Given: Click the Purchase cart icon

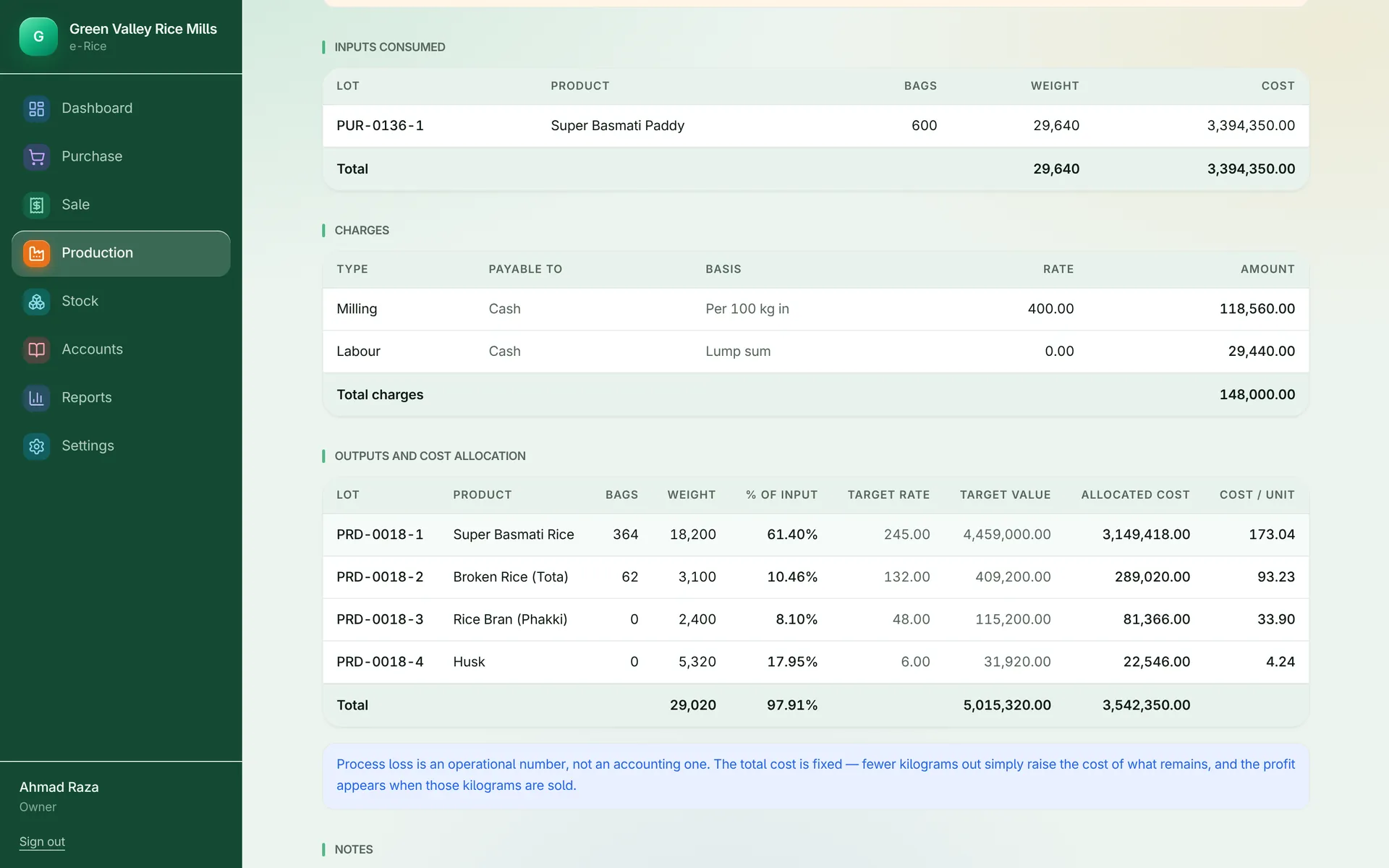Looking at the screenshot, I should coord(36,157).
